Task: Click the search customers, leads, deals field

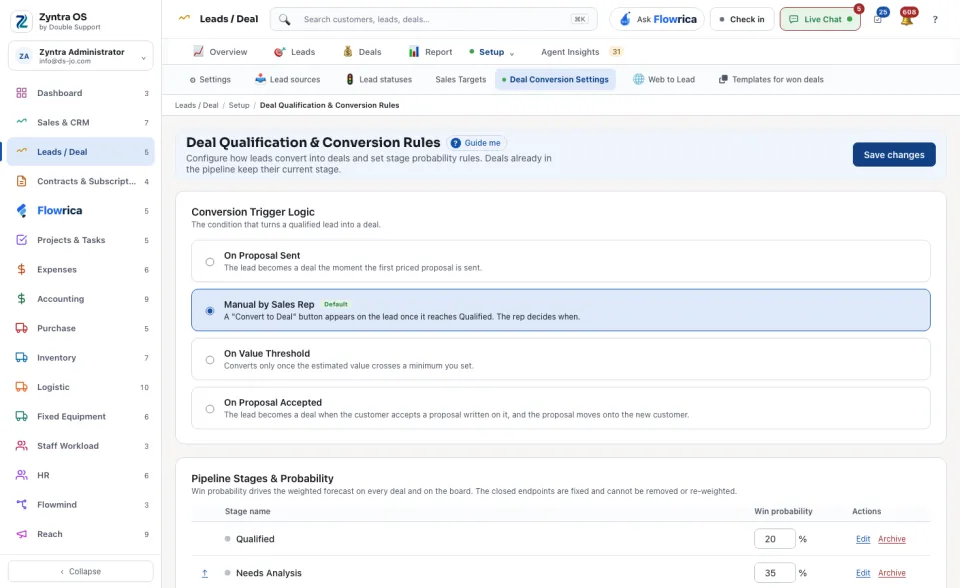Action: click(433, 20)
